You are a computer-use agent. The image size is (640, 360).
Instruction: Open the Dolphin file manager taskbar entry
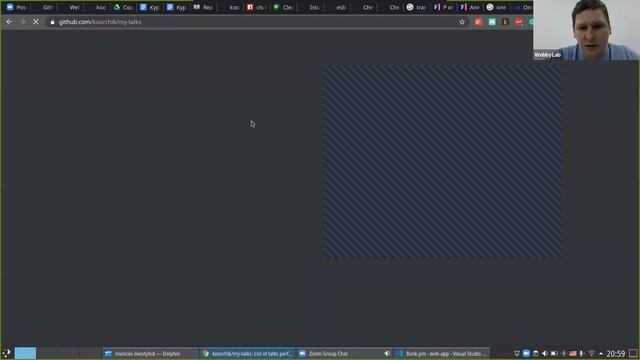pyautogui.click(x=149, y=353)
